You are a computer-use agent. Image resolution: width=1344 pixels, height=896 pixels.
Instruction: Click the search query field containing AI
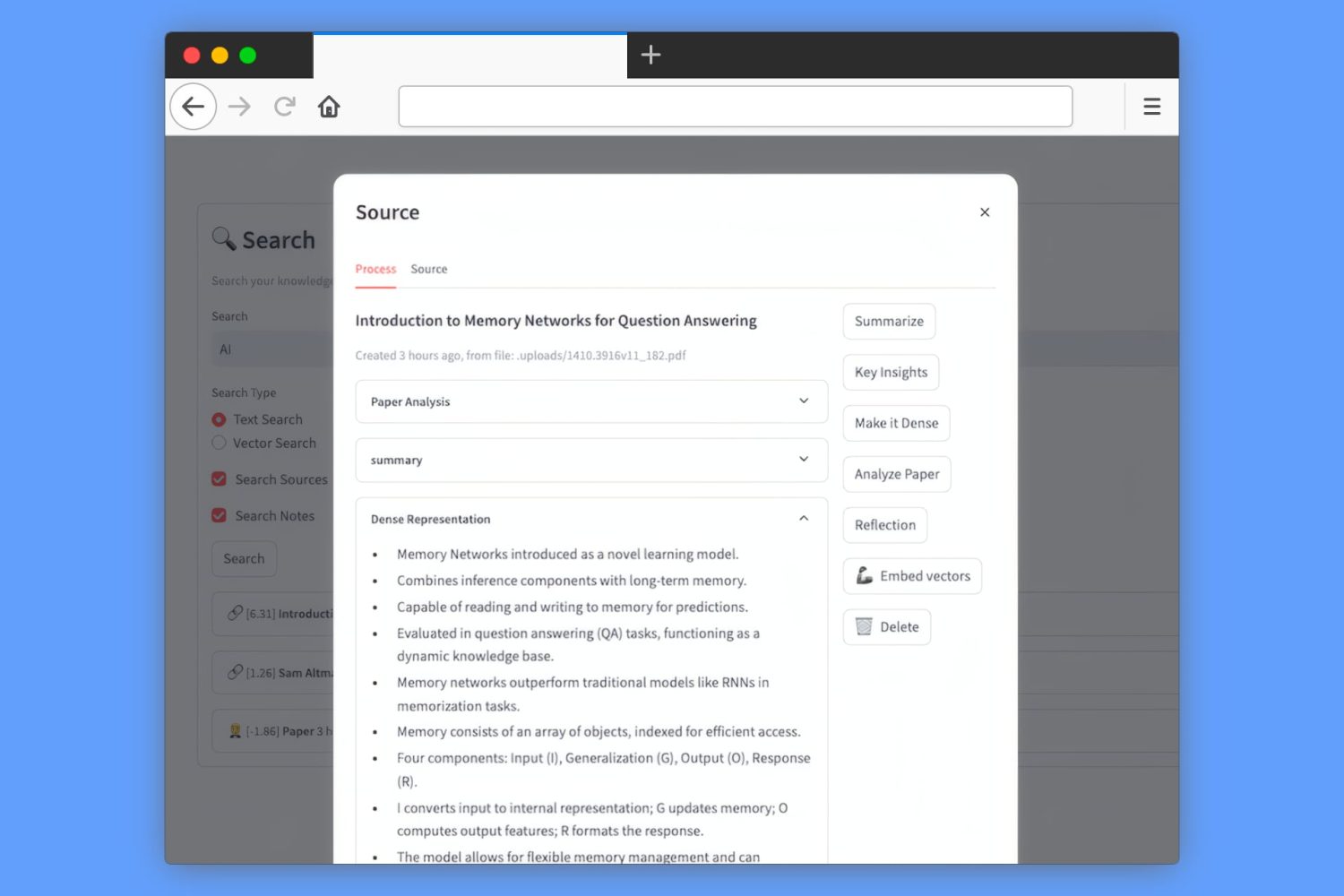point(272,349)
